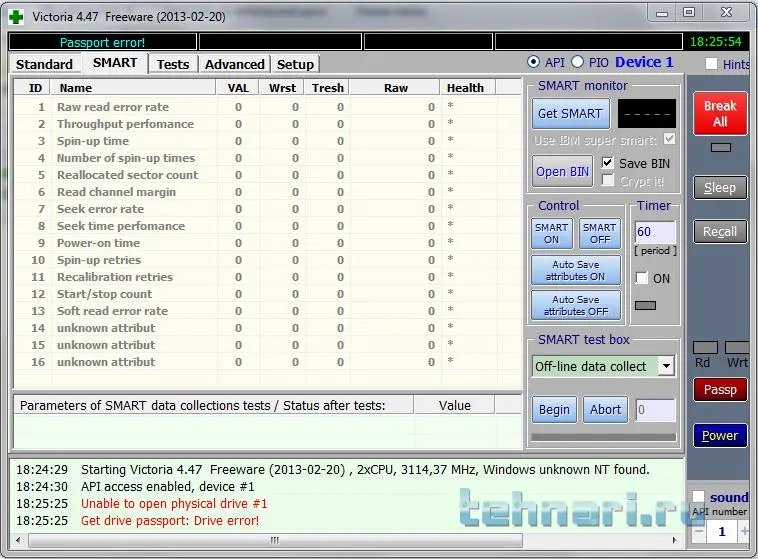This screenshot has width=758, height=559.
Task: Click the red Break All button
Action: point(720,114)
